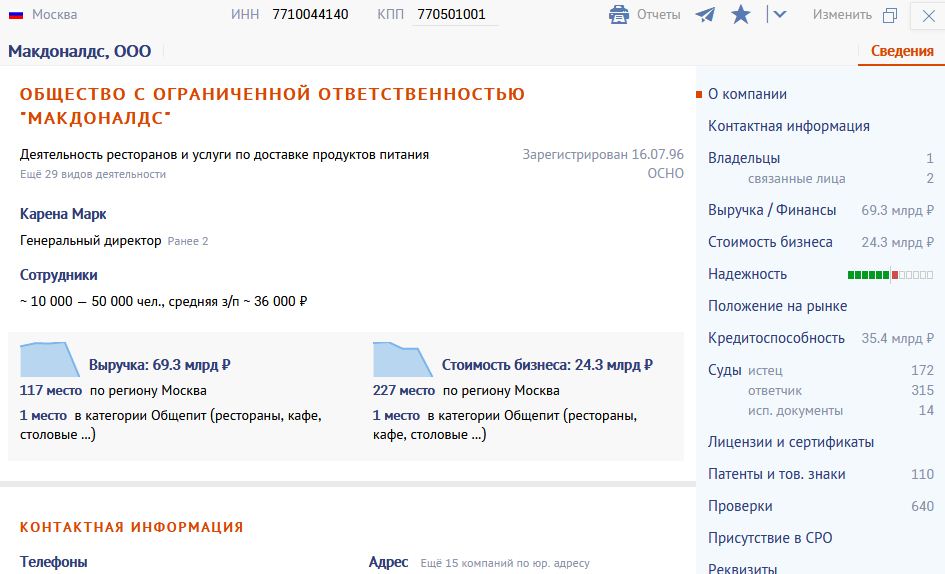Open Суды section in sidebar
Image resolution: width=945 pixels, height=574 pixels.
724,370
